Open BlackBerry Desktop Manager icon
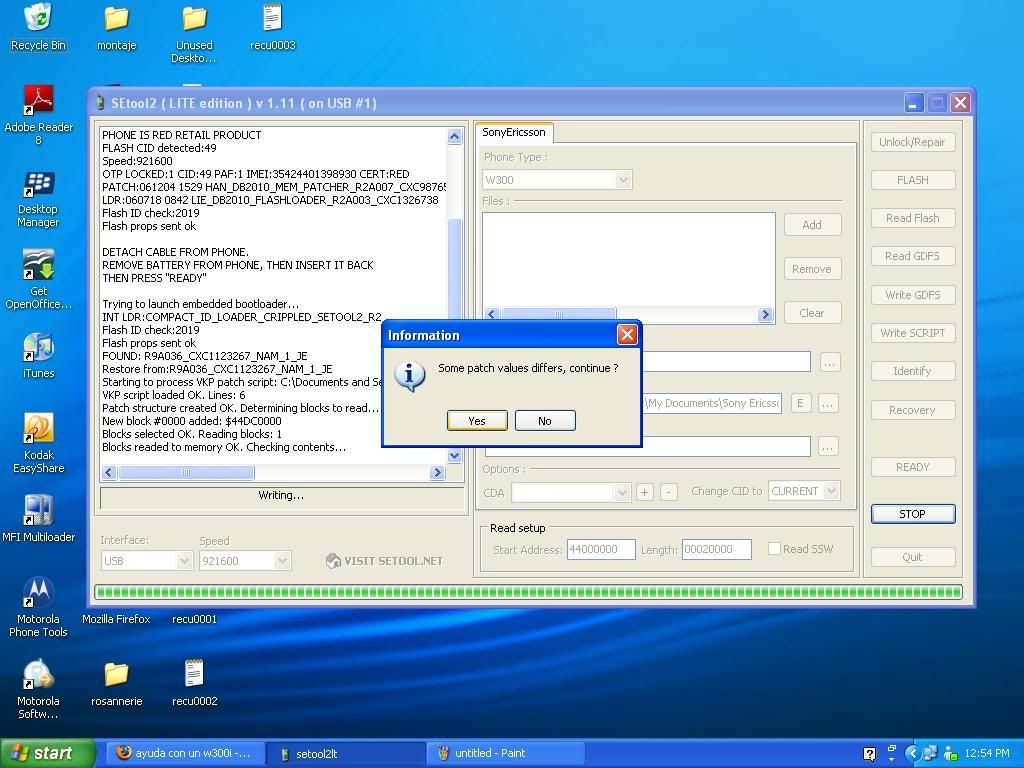 pos(39,199)
